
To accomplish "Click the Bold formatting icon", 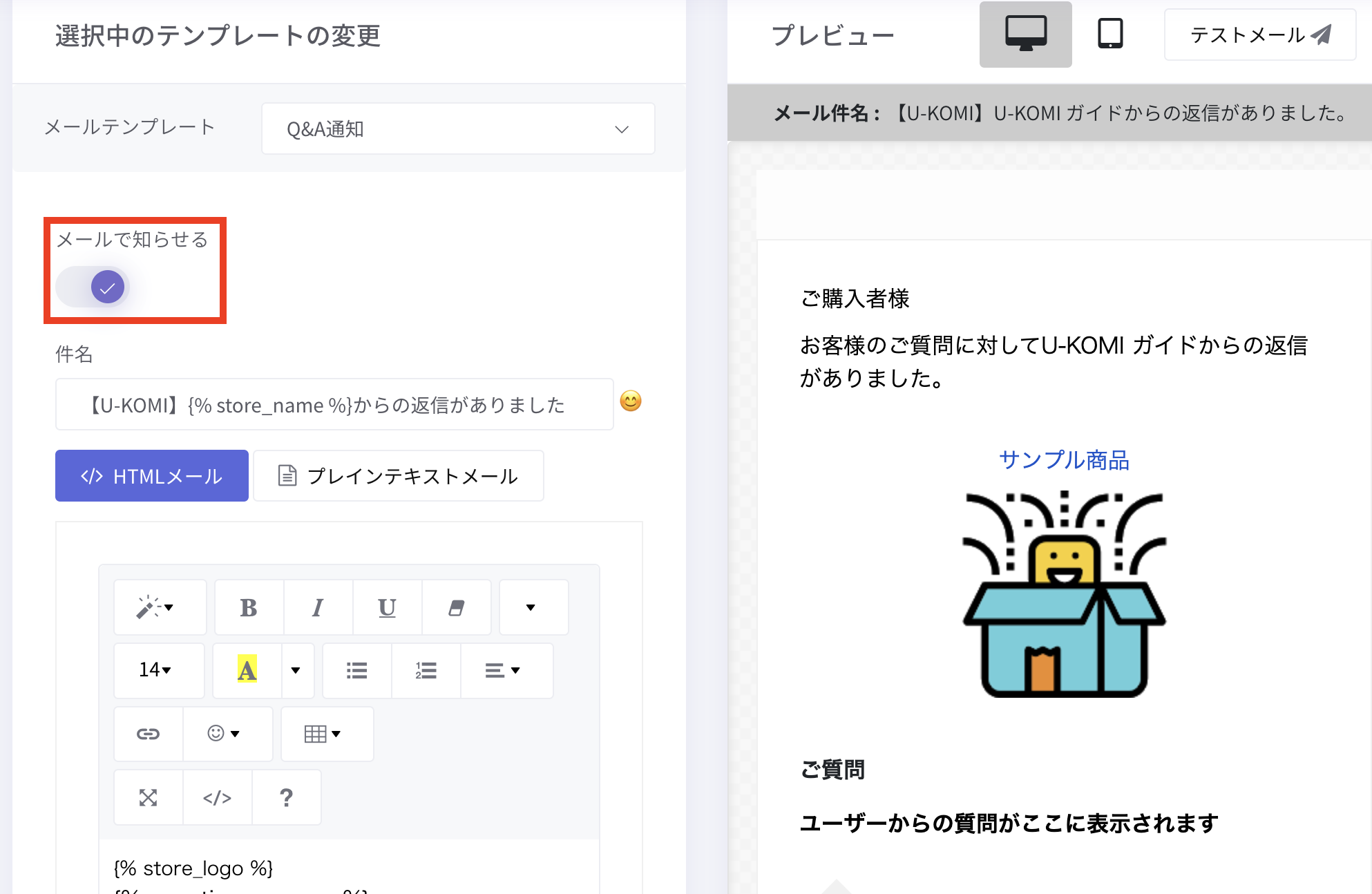I will [249, 607].
